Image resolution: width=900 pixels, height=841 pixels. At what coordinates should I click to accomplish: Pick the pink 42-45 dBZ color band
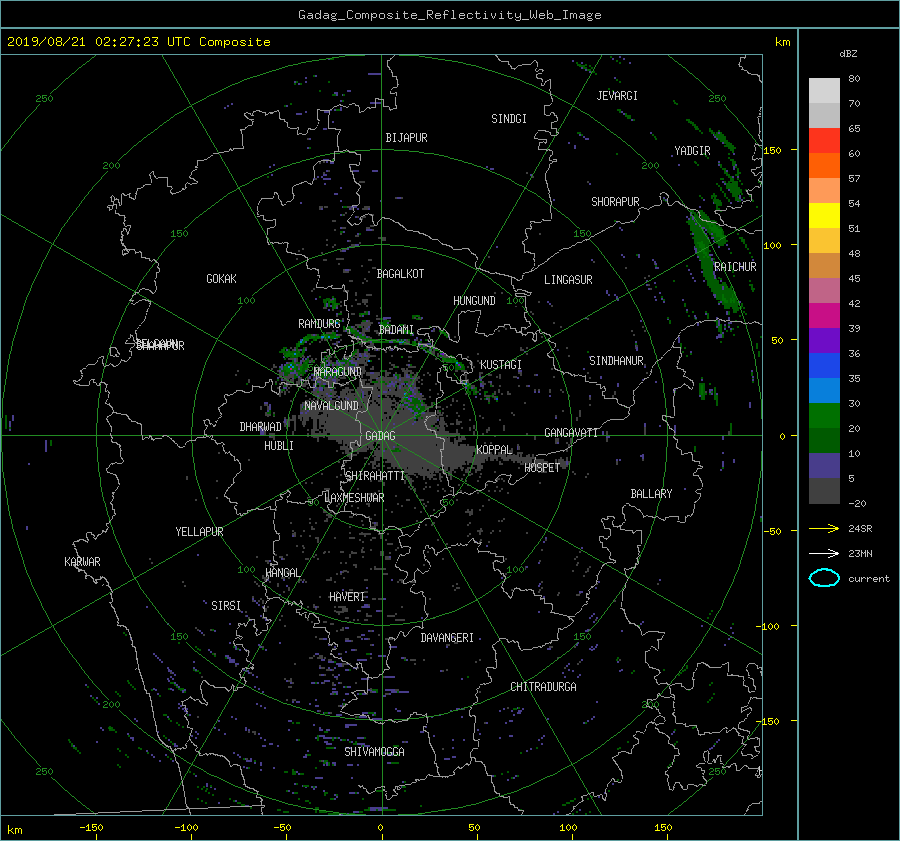tap(824, 290)
